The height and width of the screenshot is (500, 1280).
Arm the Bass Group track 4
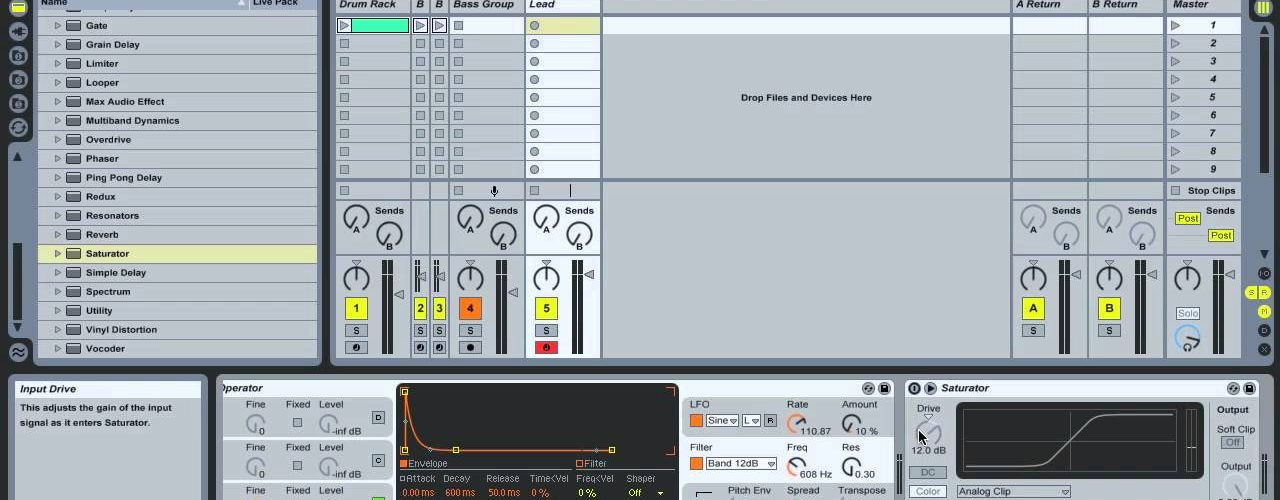[x=470, y=347]
